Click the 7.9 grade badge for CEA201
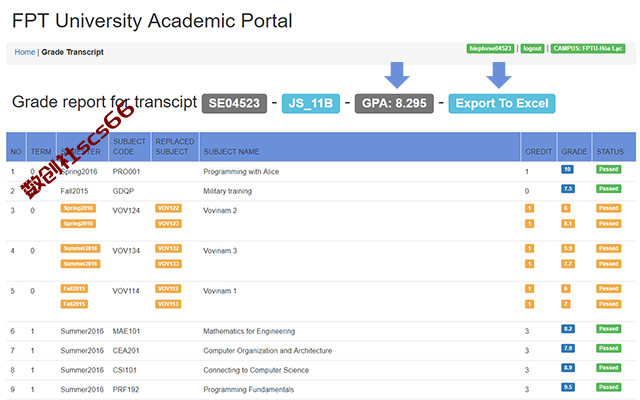The image size is (640, 400). click(568, 348)
